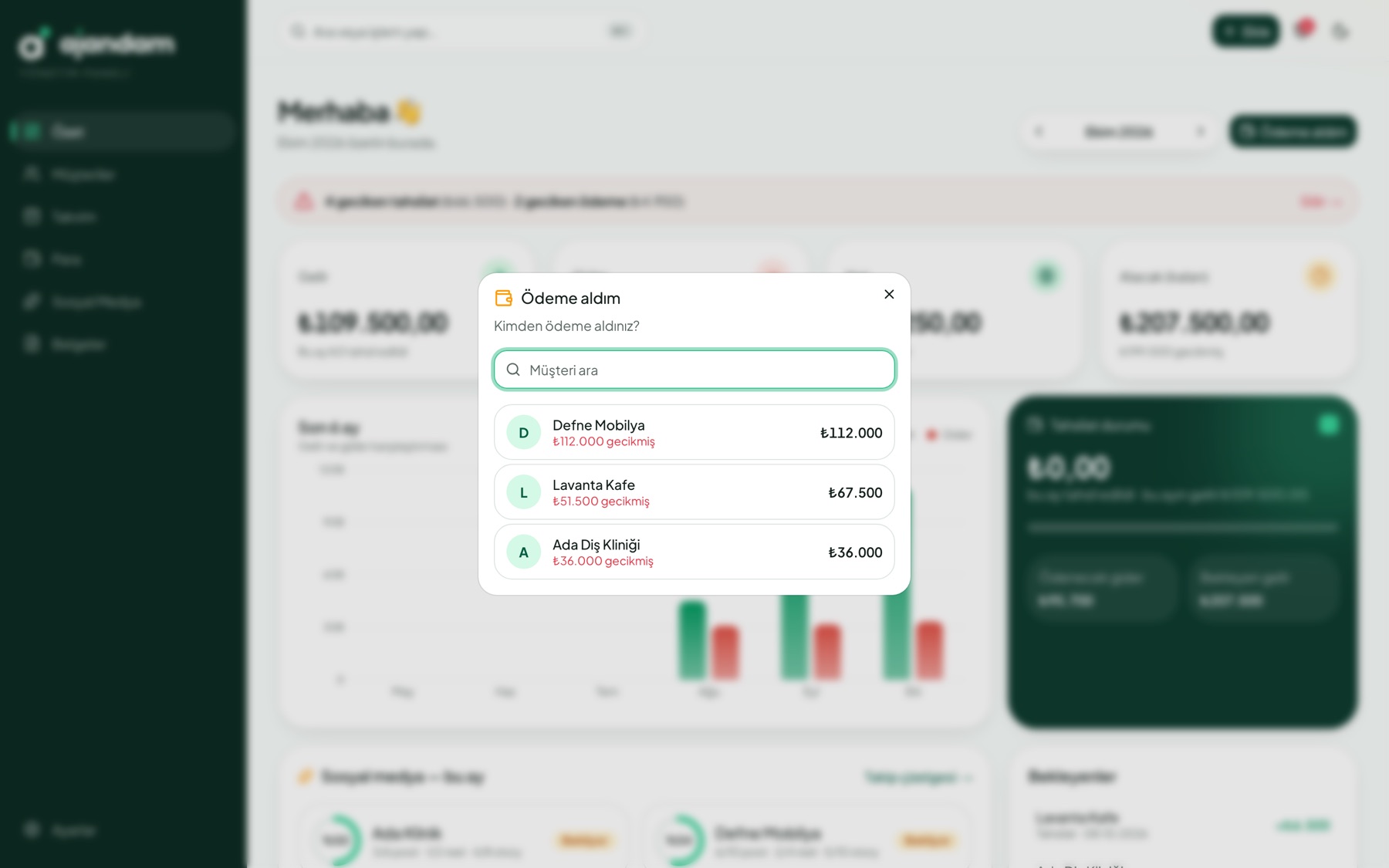Focus the Müşteri ara search field

[694, 370]
